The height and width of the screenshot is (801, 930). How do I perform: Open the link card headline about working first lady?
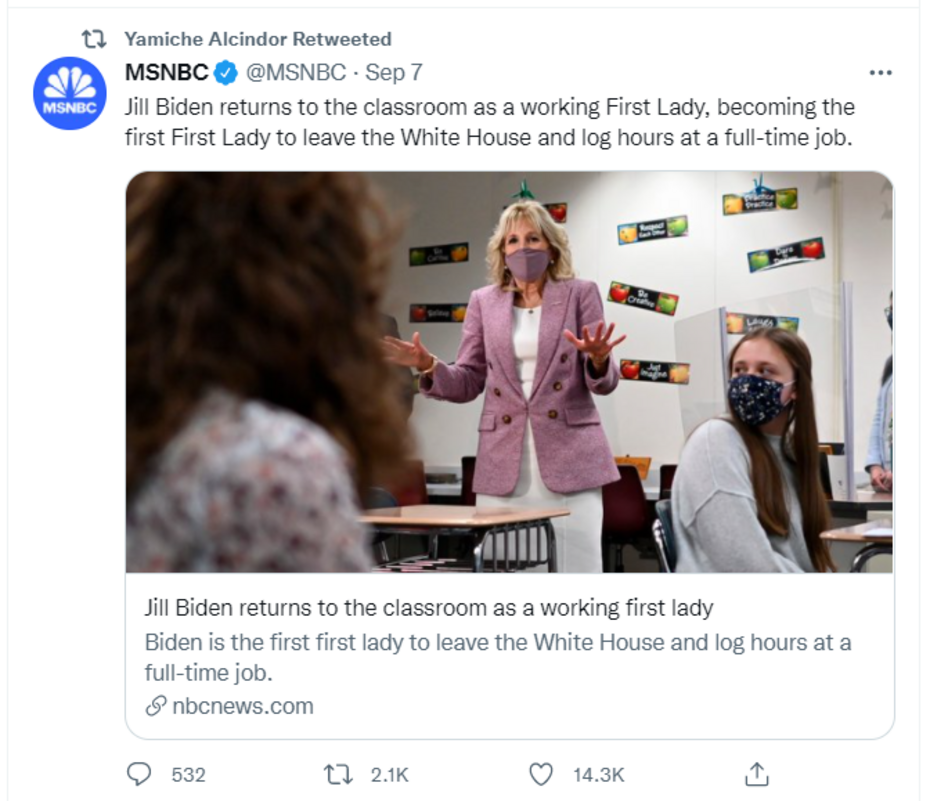pyautogui.click(x=429, y=607)
